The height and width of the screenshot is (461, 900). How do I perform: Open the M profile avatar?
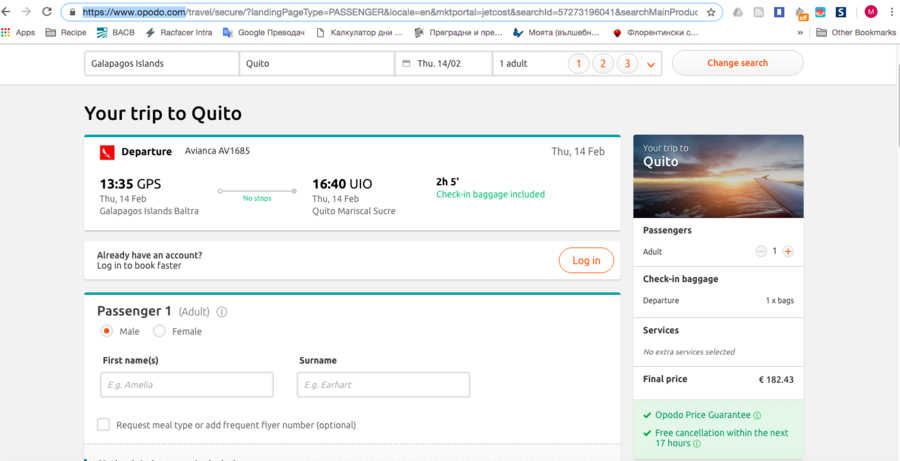click(871, 12)
